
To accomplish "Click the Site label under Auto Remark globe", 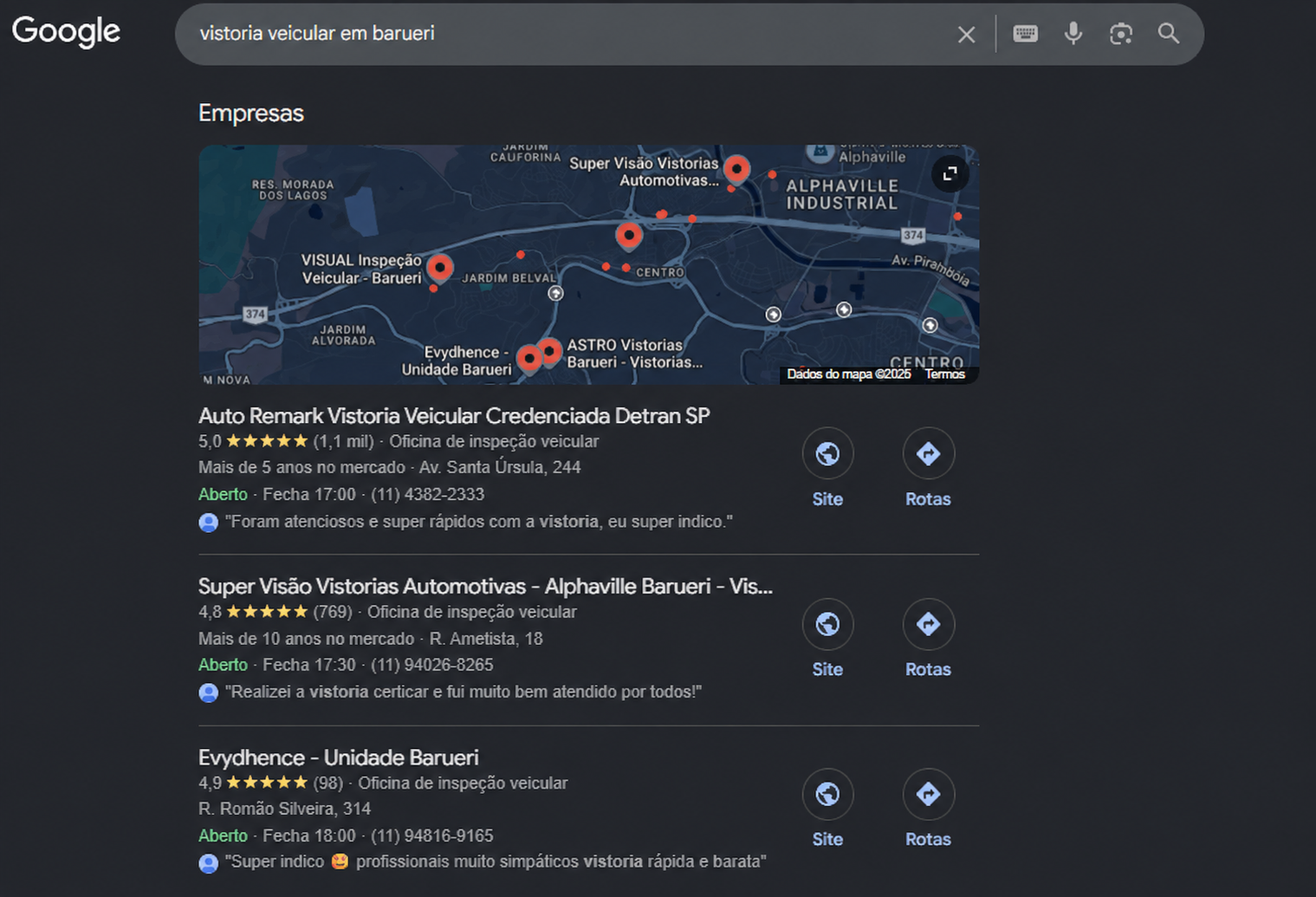I will tap(827, 499).
